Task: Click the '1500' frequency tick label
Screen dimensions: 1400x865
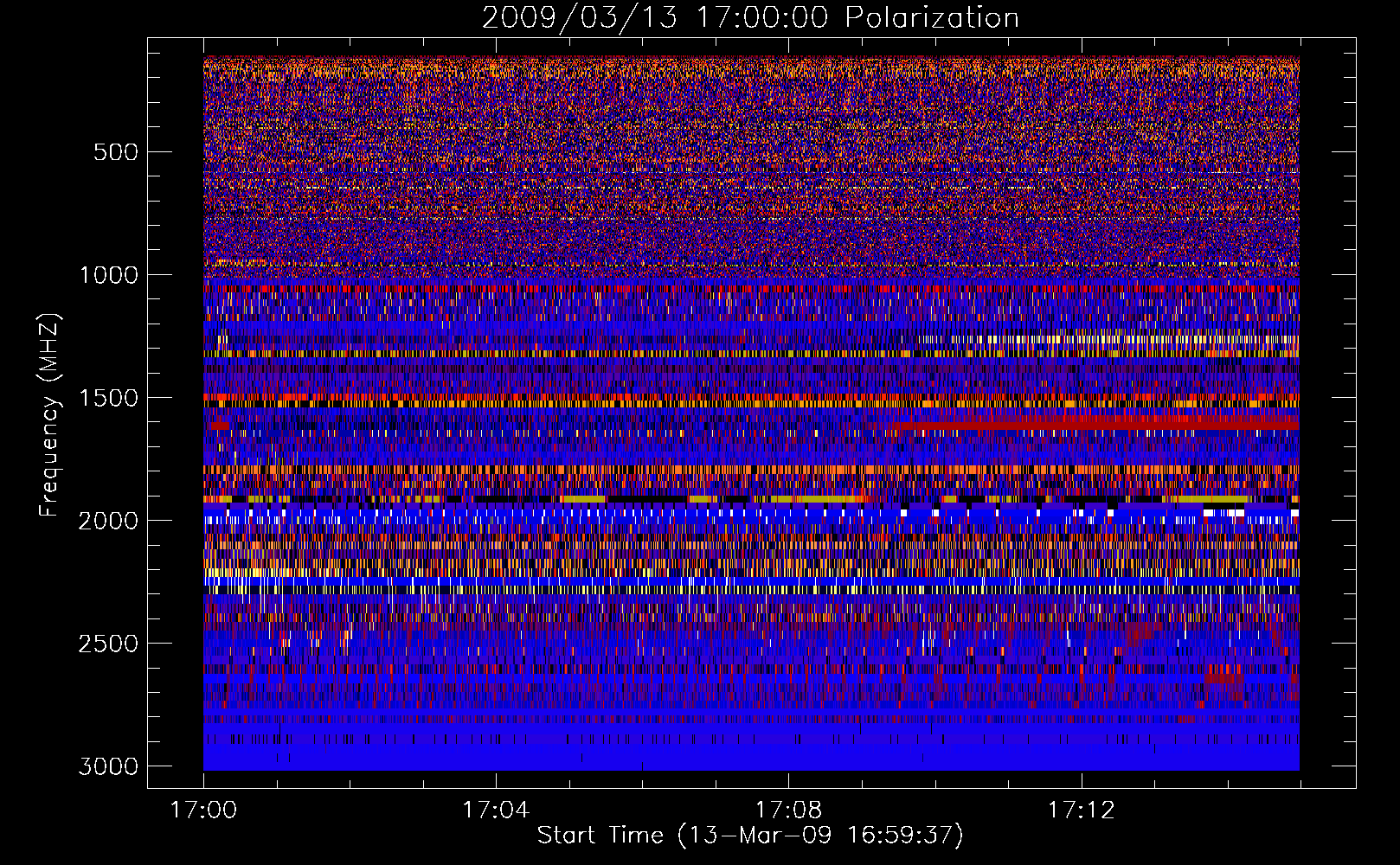Action: pyautogui.click(x=108, y=398)
